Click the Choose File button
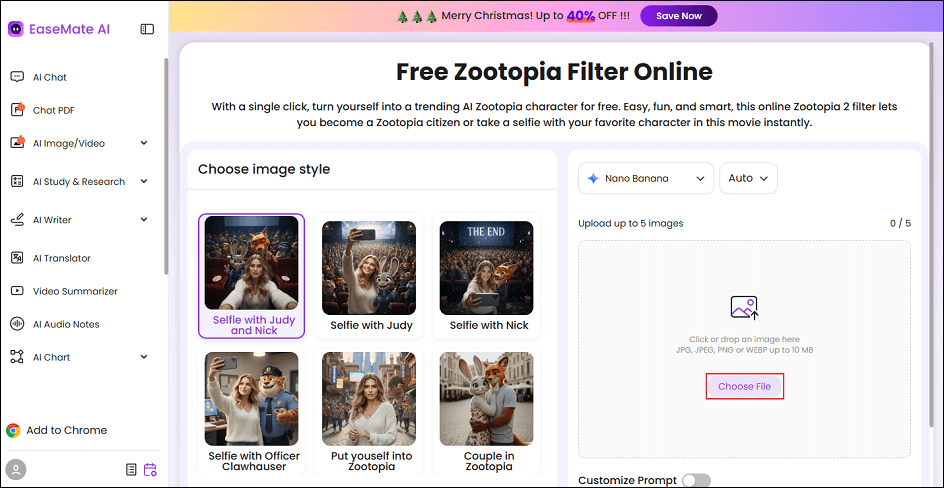 [x=744, y=386]
